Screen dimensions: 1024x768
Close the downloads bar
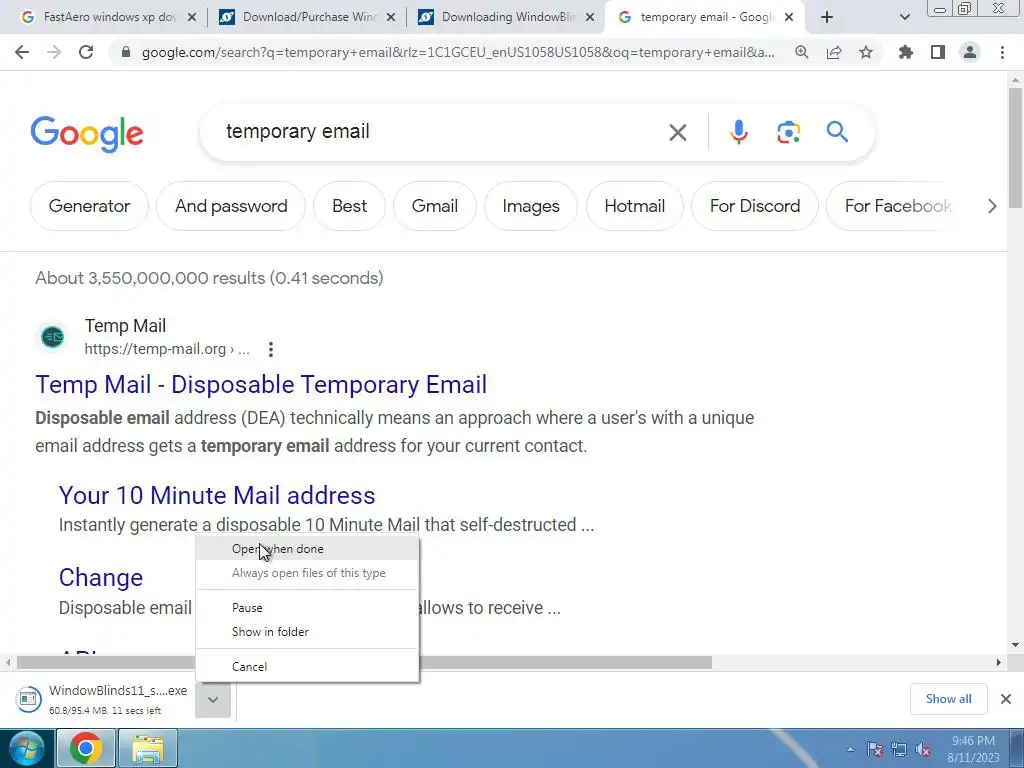[x=1006, y=699]
